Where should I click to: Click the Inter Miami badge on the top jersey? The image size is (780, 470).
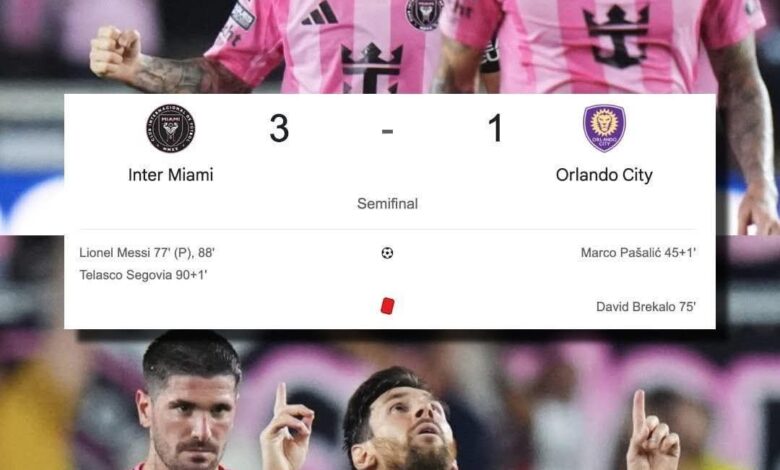[x=424, y=14]
